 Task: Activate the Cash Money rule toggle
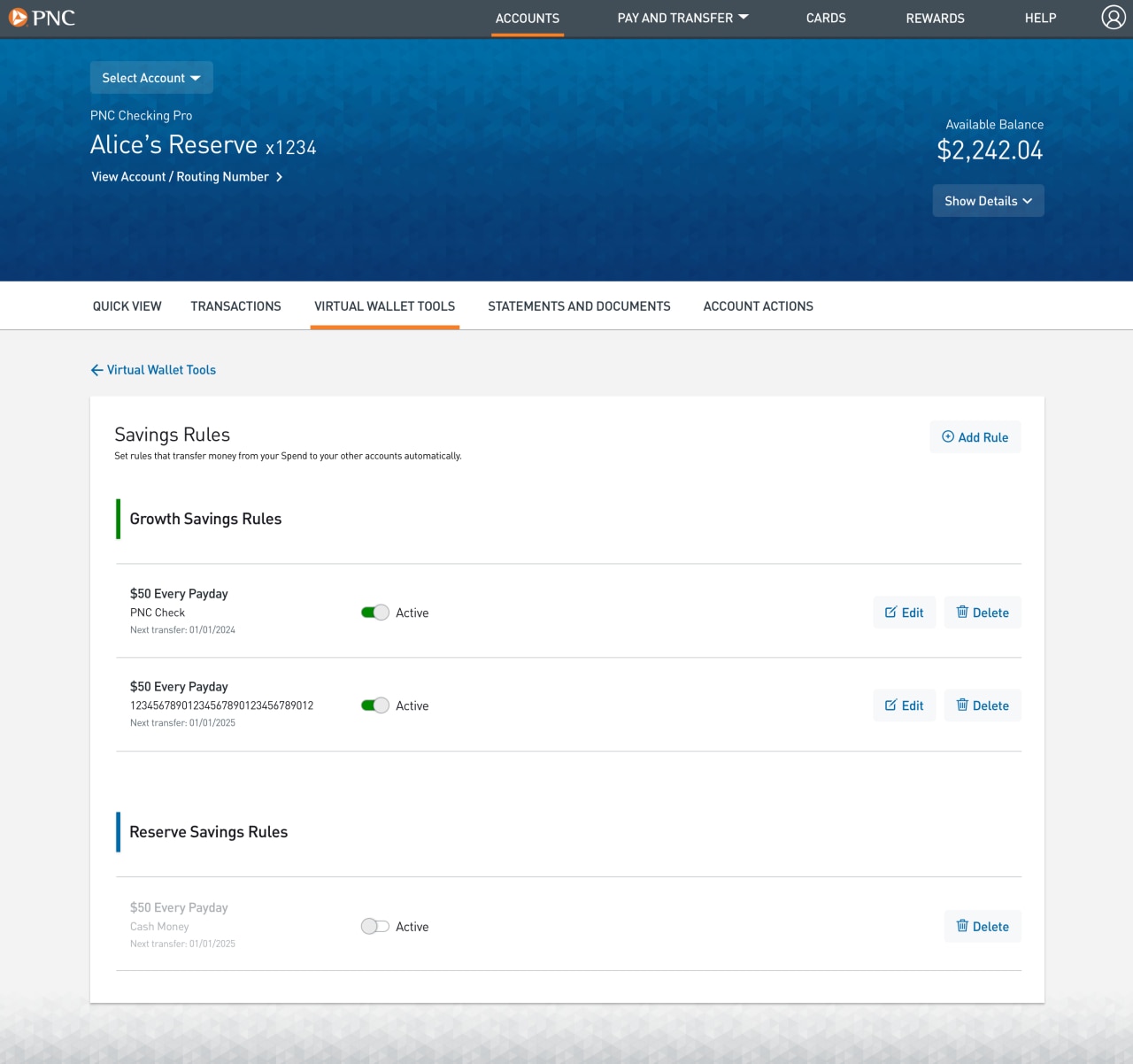374,926
